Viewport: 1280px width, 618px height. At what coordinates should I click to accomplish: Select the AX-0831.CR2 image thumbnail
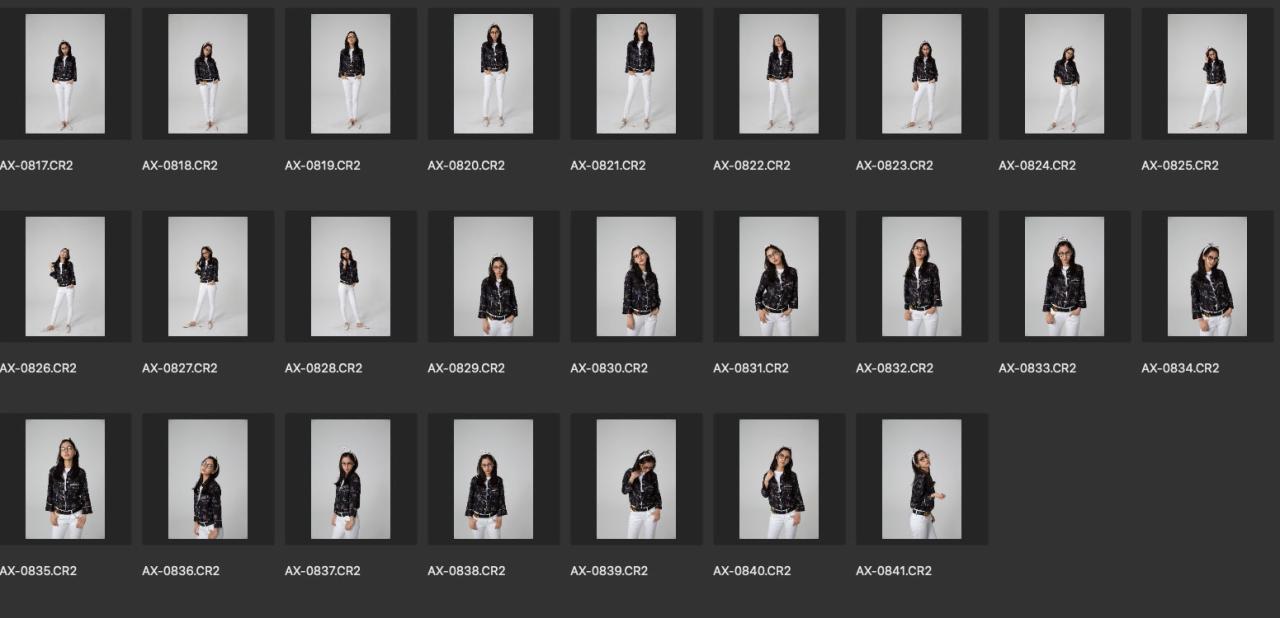tap(779, 277)
